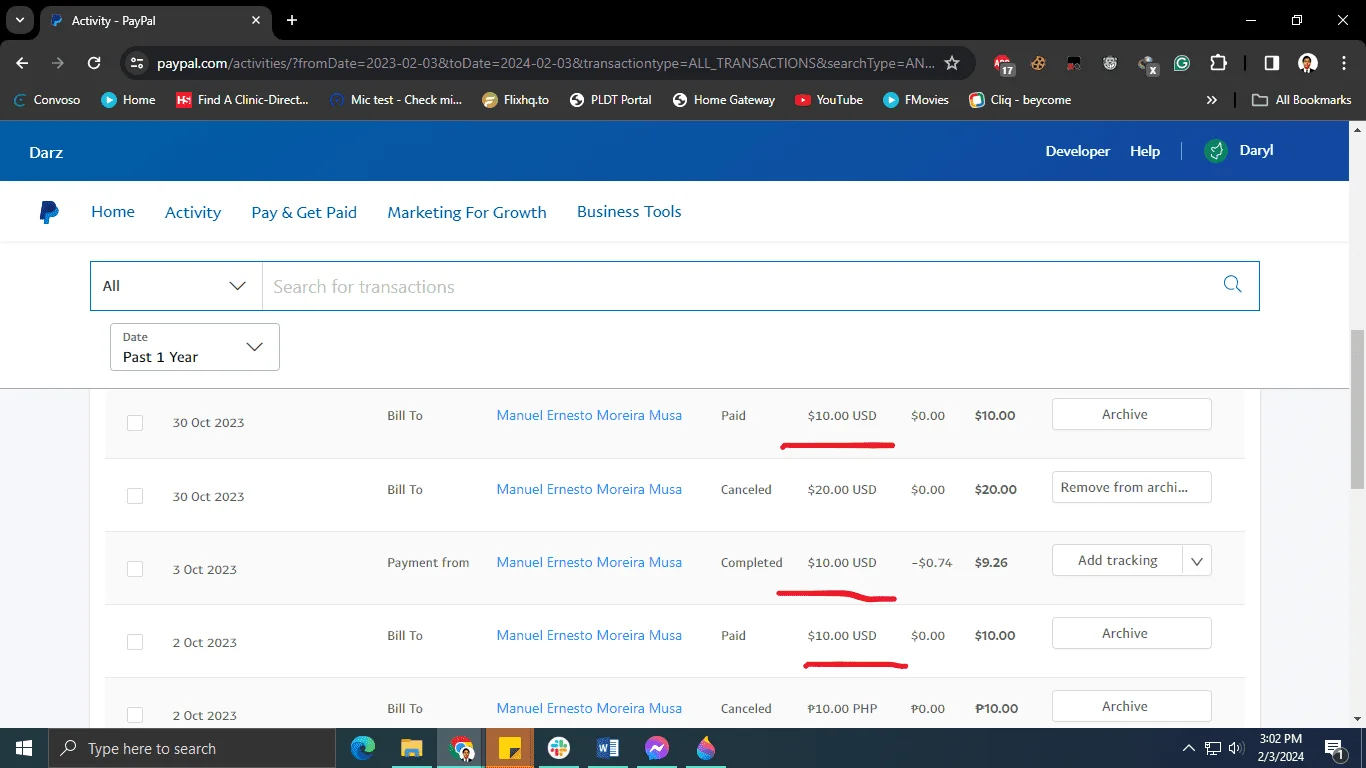Open the Chrome profile avatar
The width and height of the screenshot is (1366, 768).
(1307, 63)
